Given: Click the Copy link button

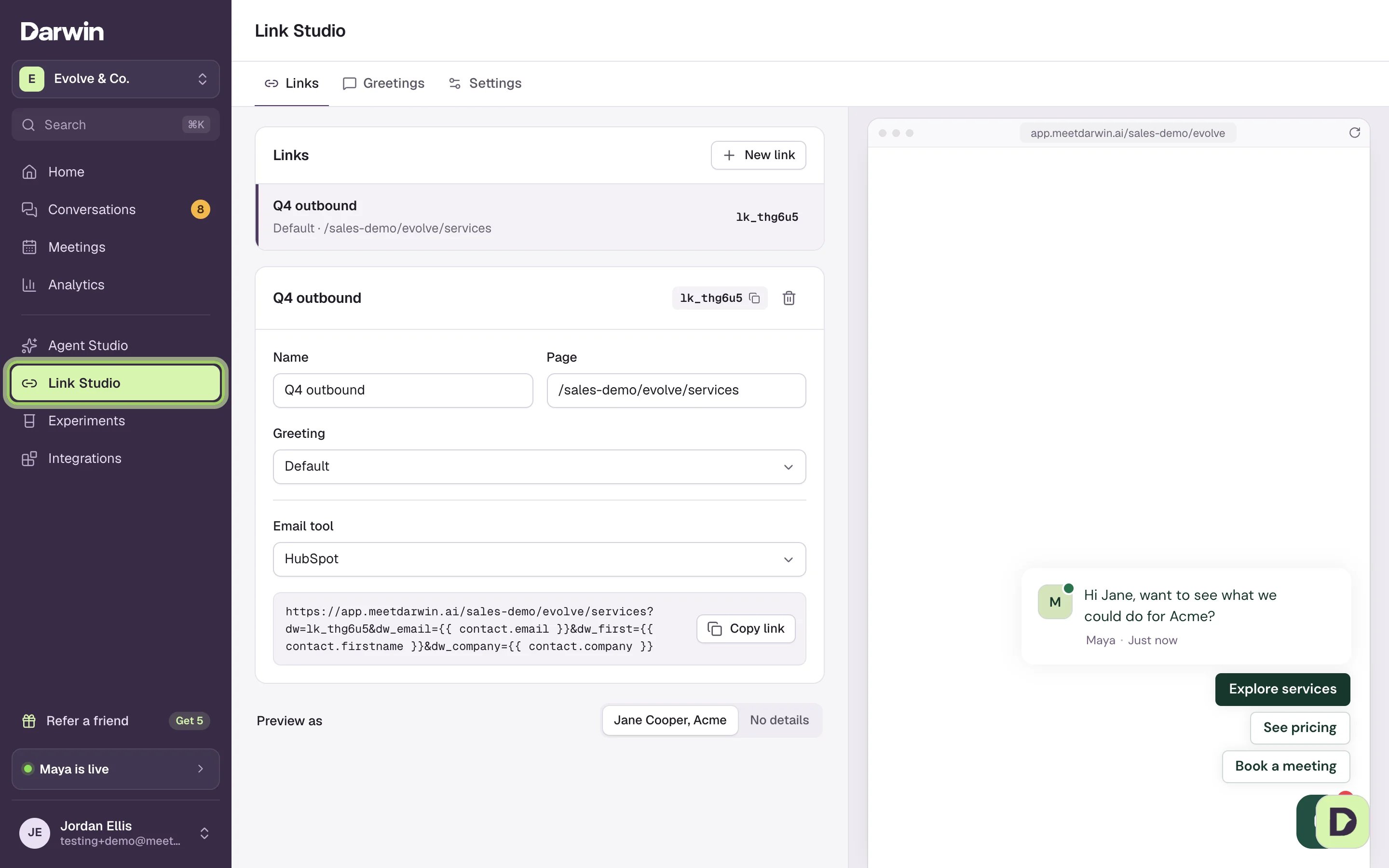Looking at the screenshot, I should [746, 629].
